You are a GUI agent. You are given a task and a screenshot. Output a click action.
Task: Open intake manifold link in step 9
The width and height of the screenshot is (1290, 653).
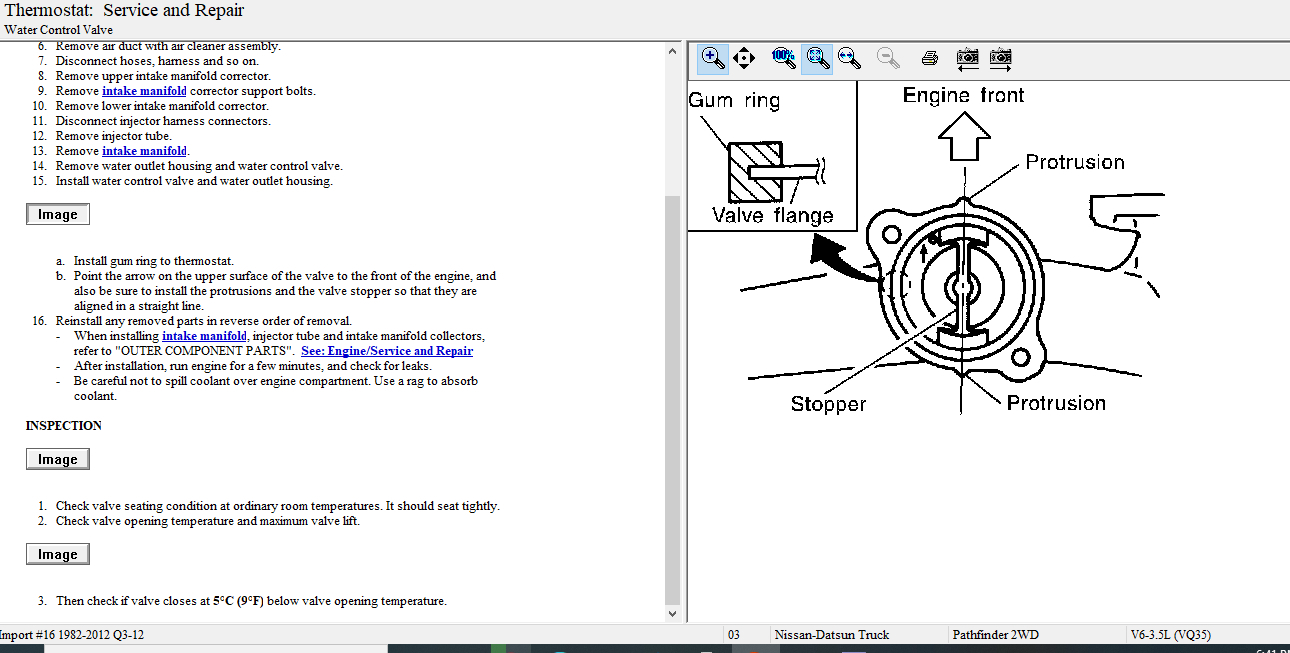[x=144, y=91]
